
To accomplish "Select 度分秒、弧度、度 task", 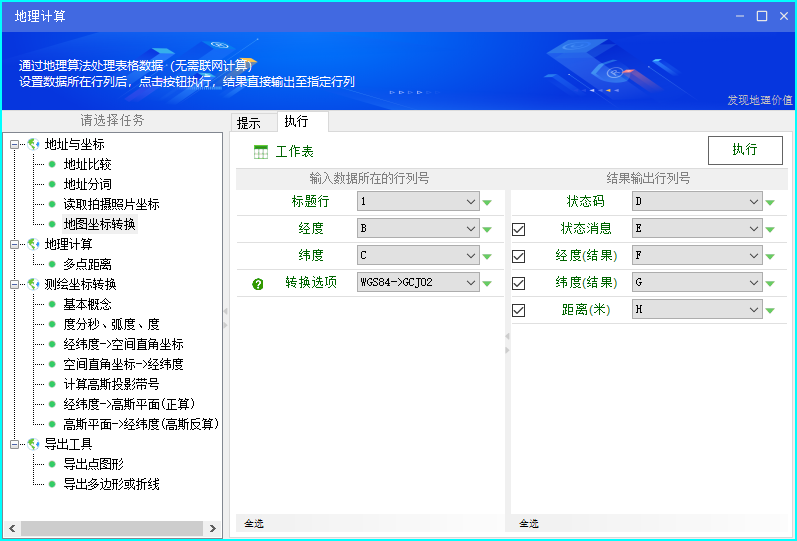I will coord(111,324).
